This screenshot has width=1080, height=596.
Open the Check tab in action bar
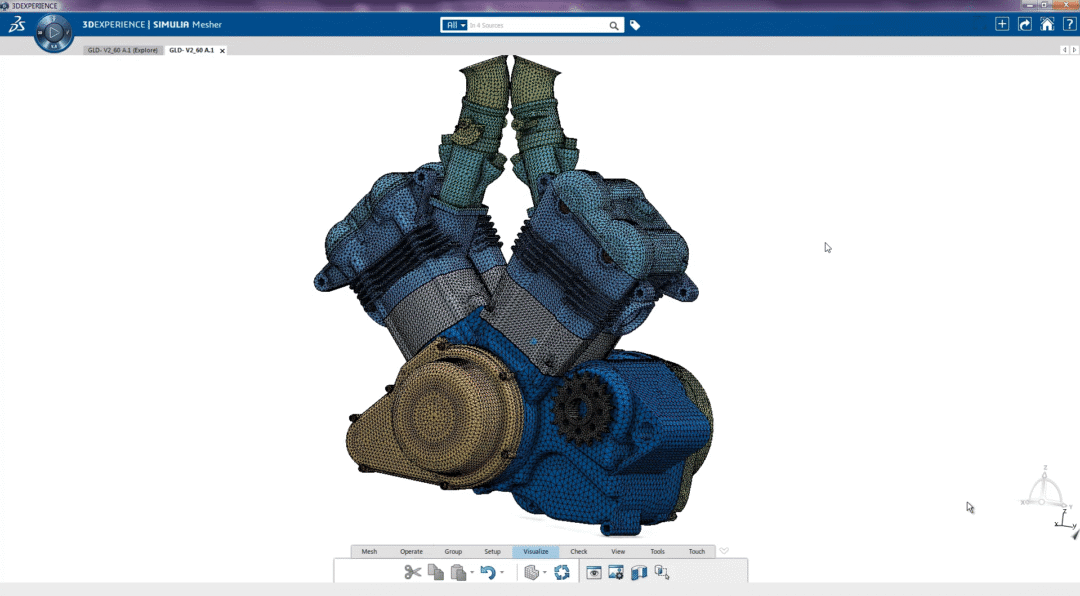579,551
